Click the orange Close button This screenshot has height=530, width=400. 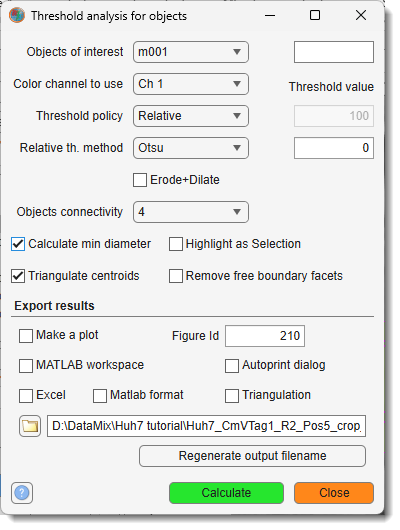(x=334, y=493)
